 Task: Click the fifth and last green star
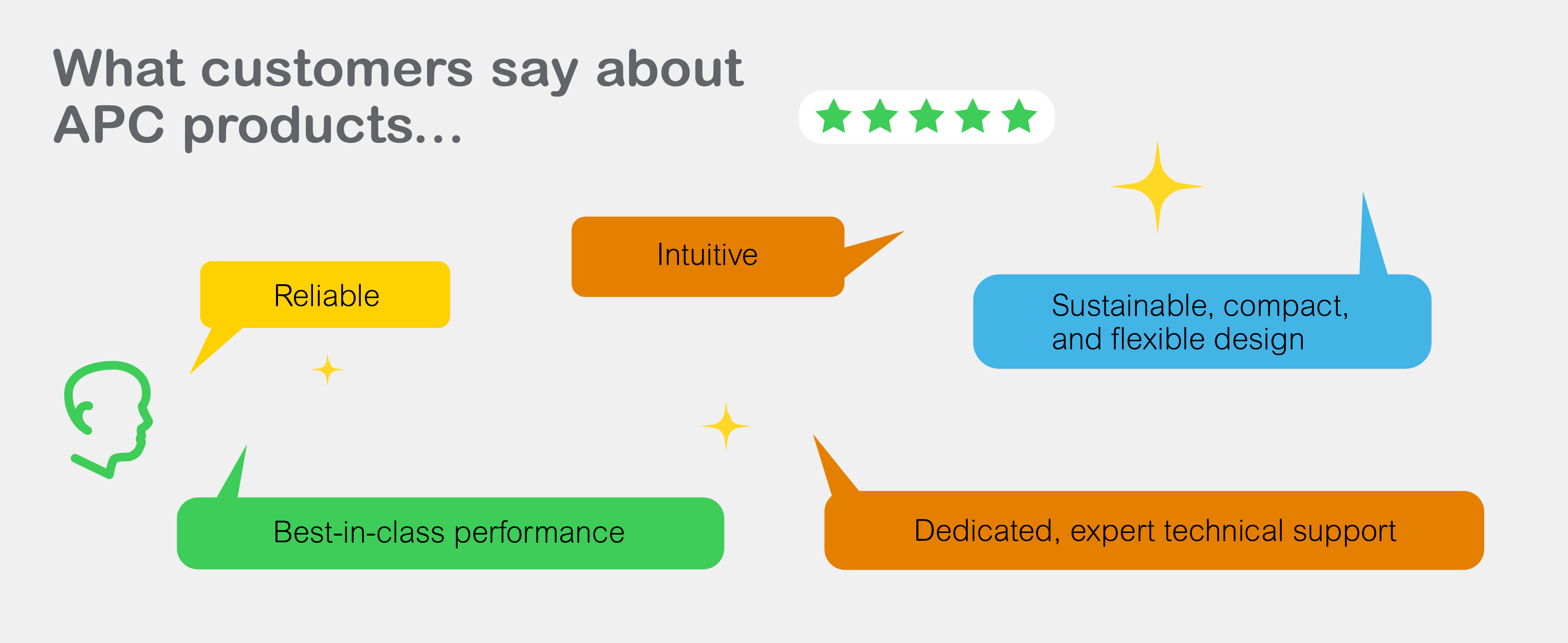click(1018, 116)
